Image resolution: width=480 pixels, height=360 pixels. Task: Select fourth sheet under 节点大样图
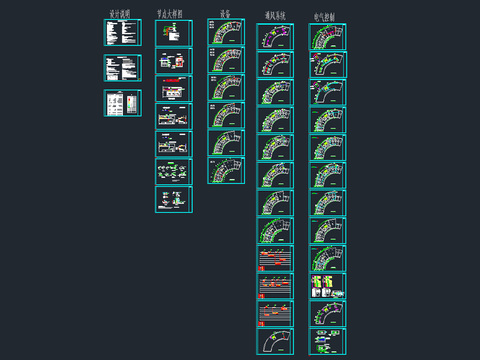(174, 116)
